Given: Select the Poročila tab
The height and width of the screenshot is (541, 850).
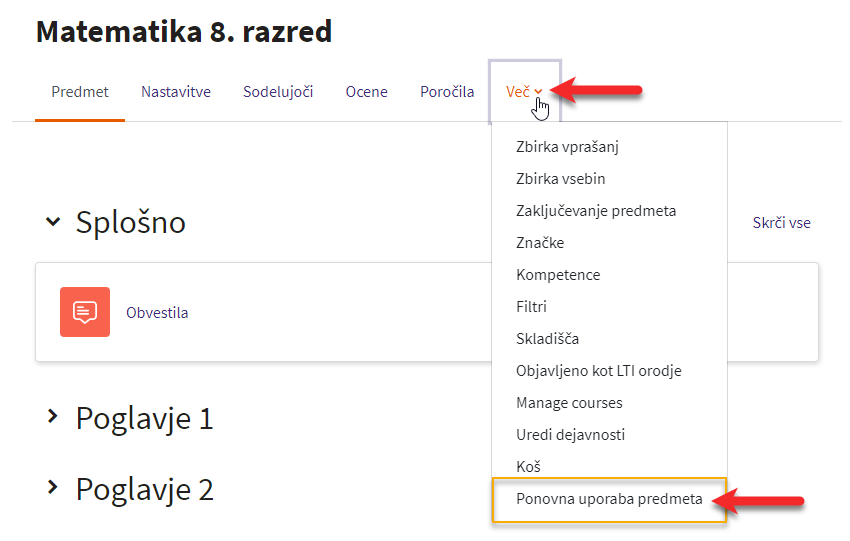Looking at the screenshot, I should pyautogui.click(x=447, y=92).
